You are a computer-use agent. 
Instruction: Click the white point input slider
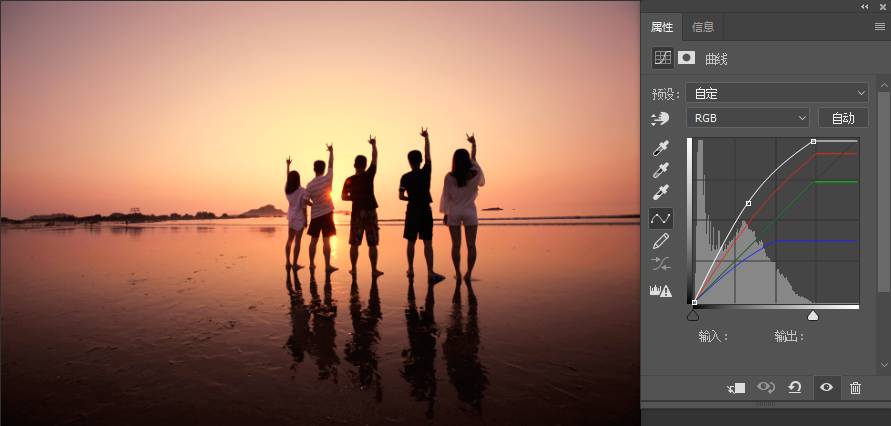tap(813, 315)
